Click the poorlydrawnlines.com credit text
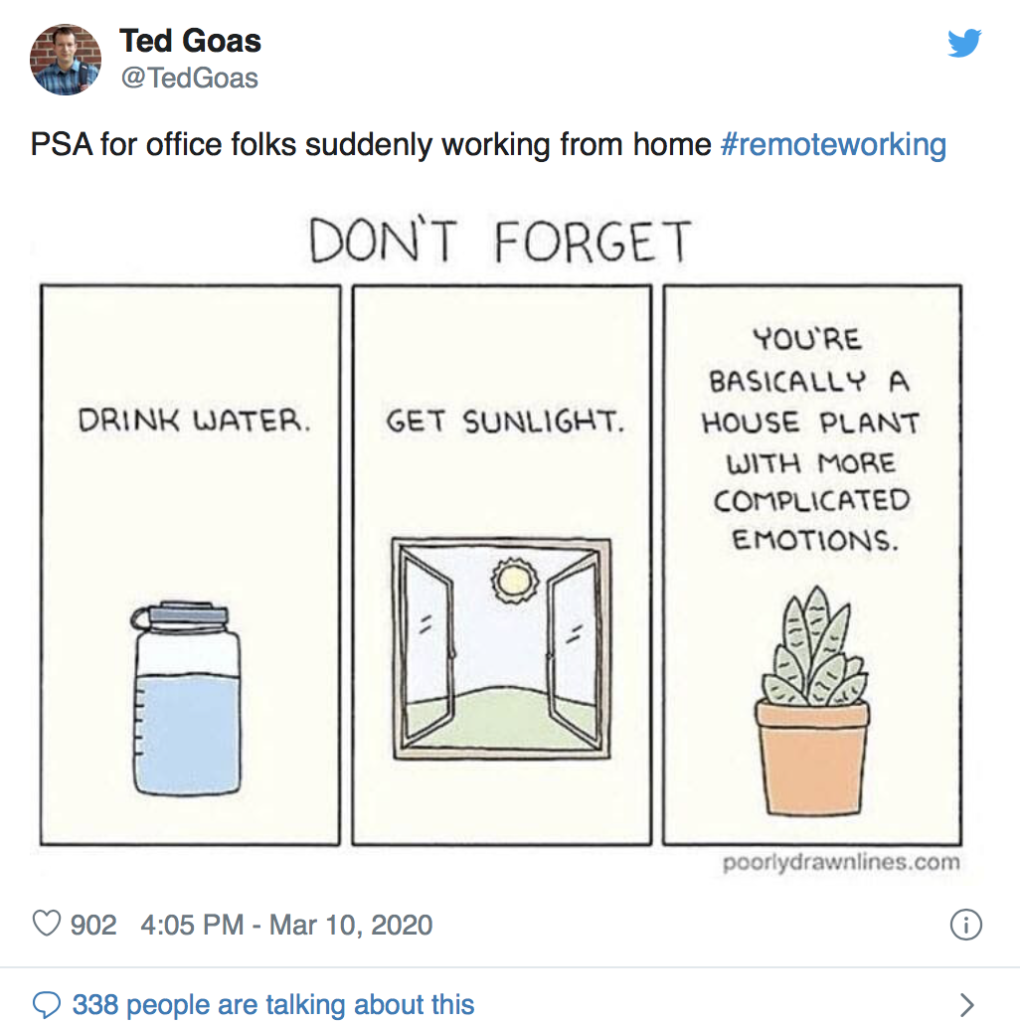Screen dimensions: 1020x1024 click(841, 862)
